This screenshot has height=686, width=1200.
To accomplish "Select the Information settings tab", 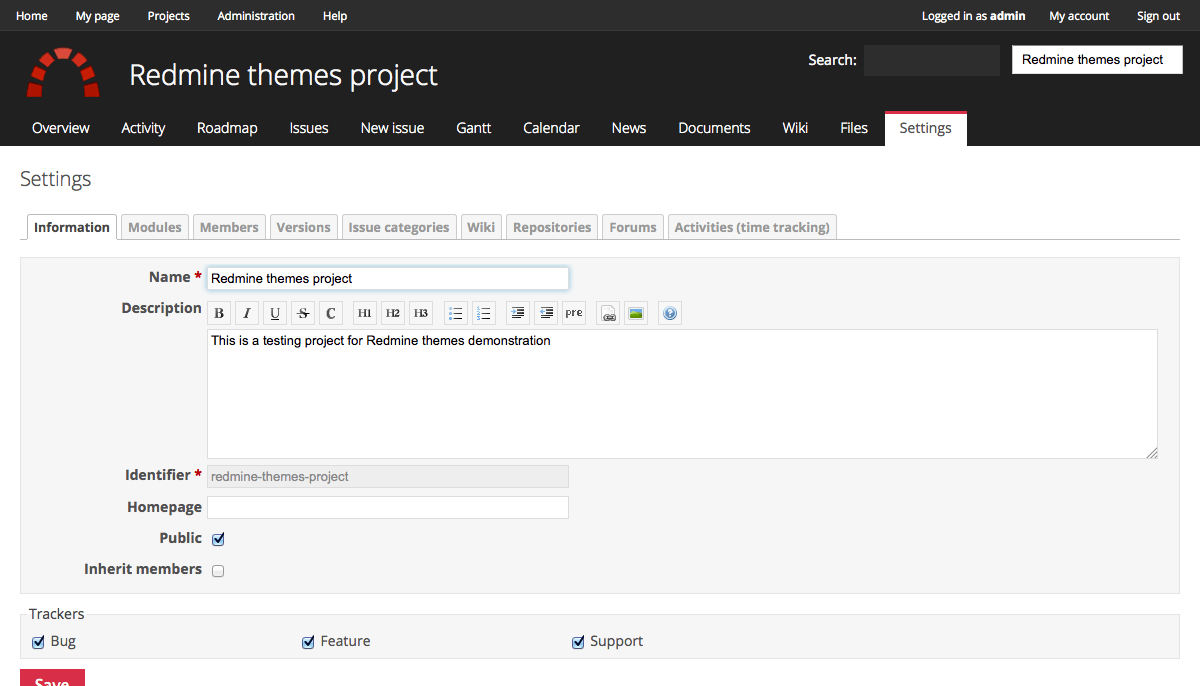I will click(72, 227).
